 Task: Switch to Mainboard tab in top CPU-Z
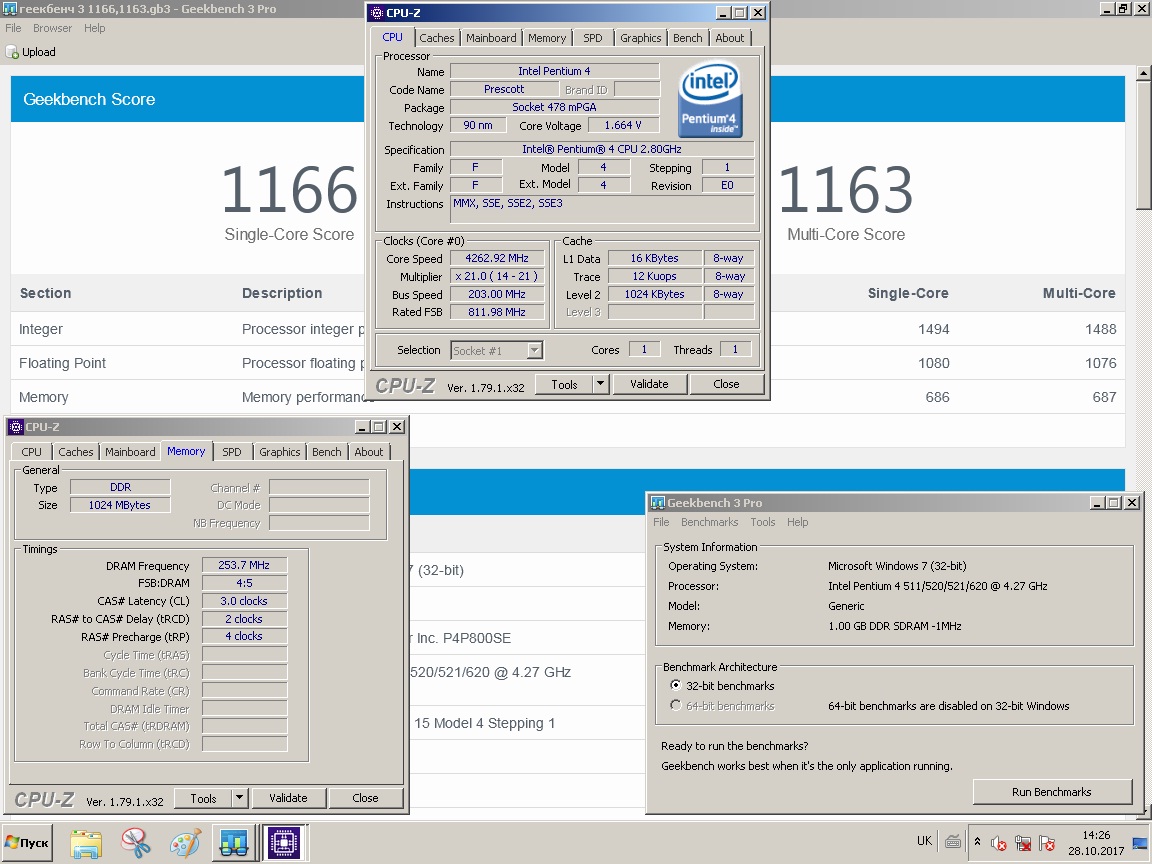[x=491, y=38]
